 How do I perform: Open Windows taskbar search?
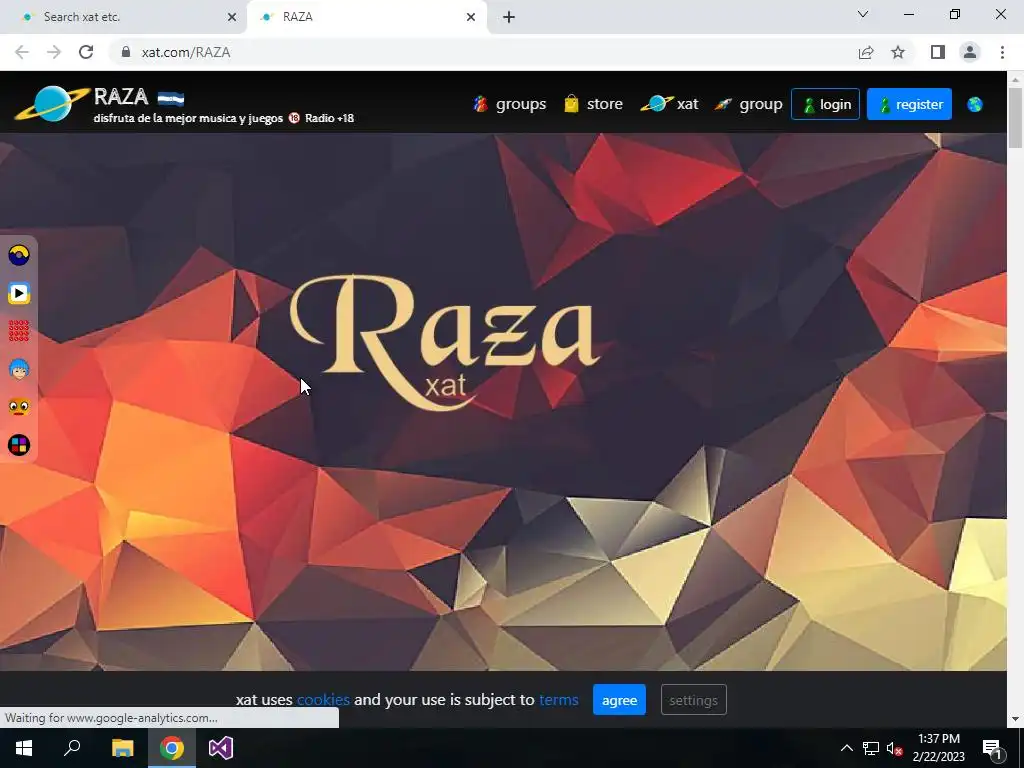(72, 748)
